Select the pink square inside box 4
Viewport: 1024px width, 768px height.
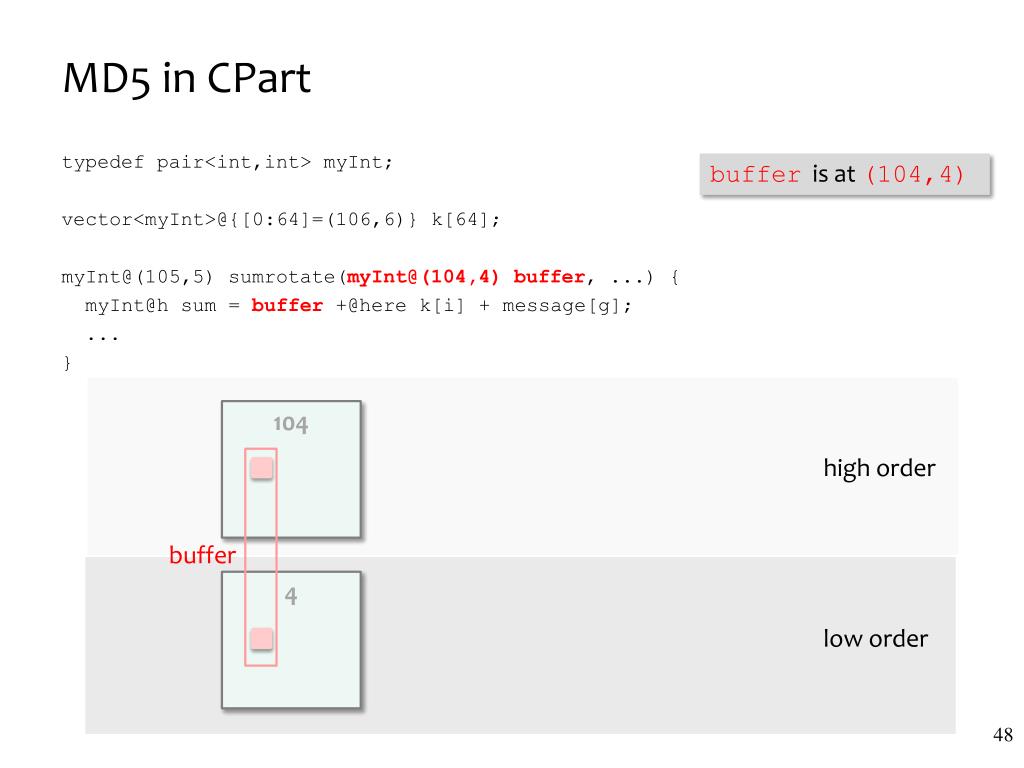262,639
